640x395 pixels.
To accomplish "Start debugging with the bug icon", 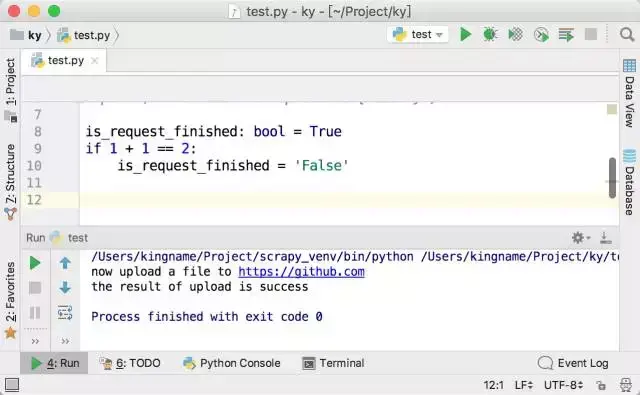I will (490, 34).
